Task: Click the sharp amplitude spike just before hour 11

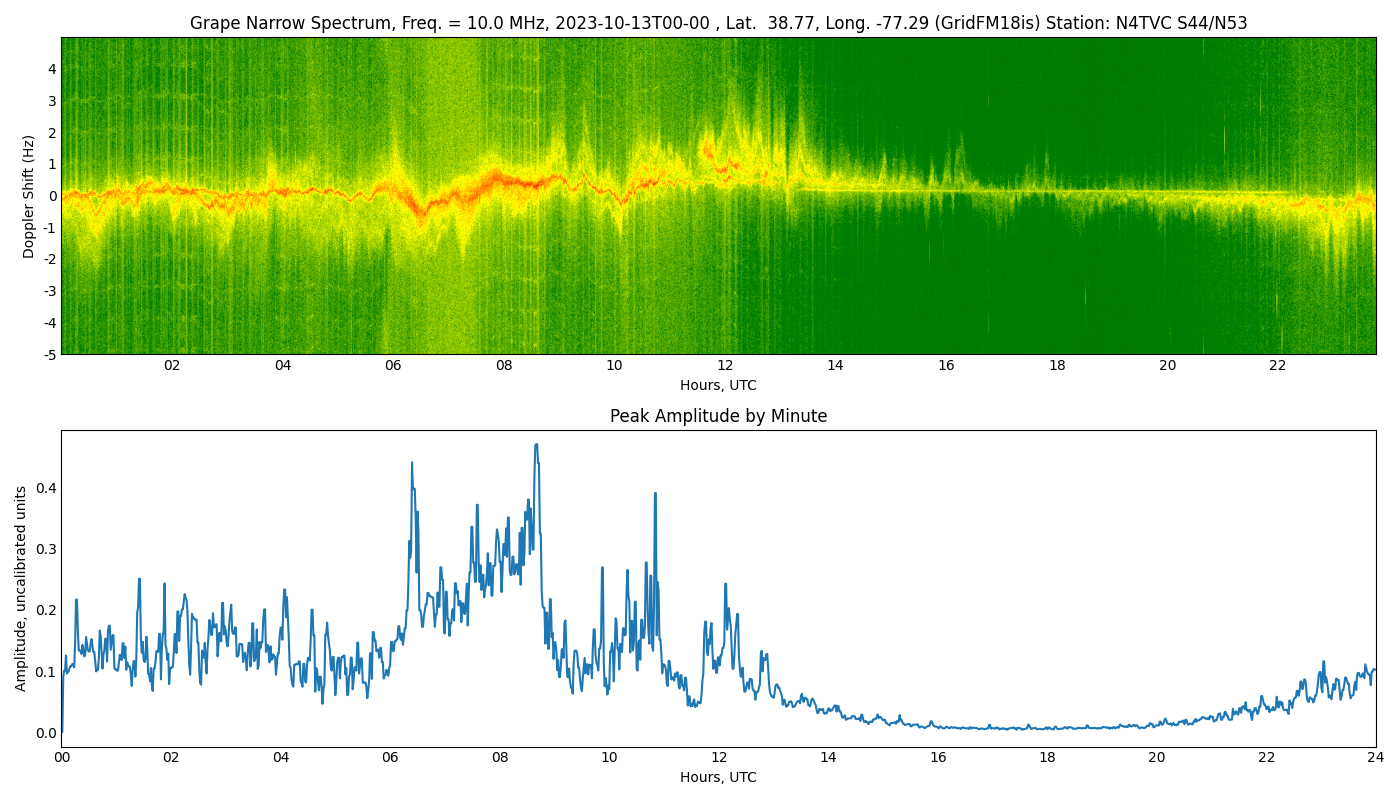Action: 655,493
